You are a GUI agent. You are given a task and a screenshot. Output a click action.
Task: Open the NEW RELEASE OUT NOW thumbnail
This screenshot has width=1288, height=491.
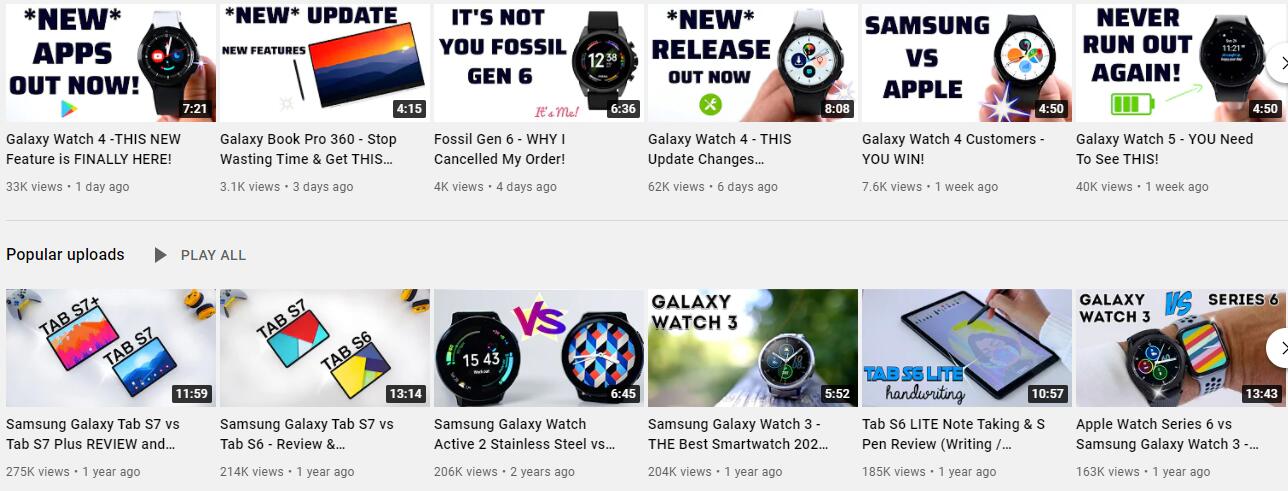click(x=753, y=63)
